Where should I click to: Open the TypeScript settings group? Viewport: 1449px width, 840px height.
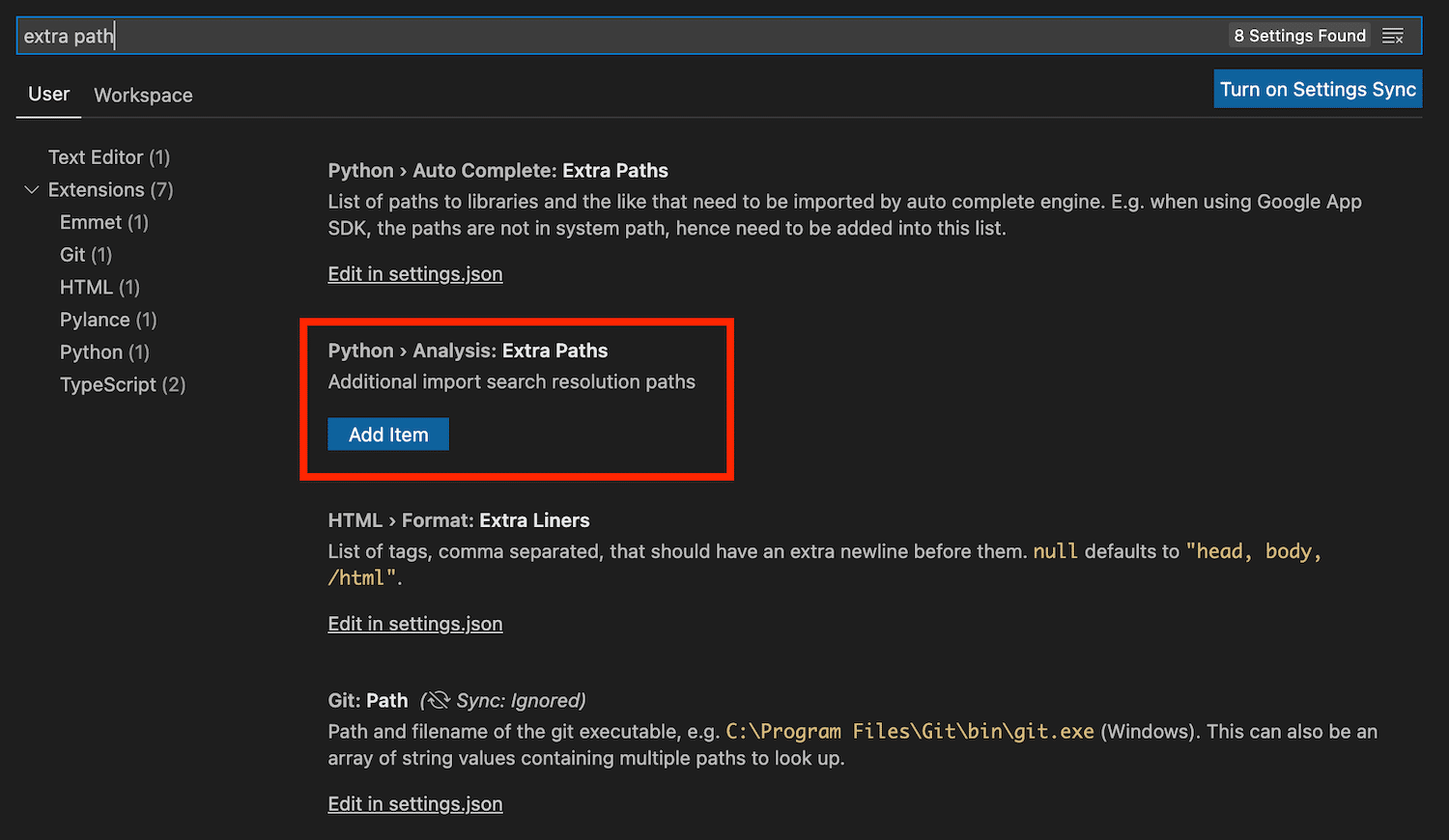point(122,384)
